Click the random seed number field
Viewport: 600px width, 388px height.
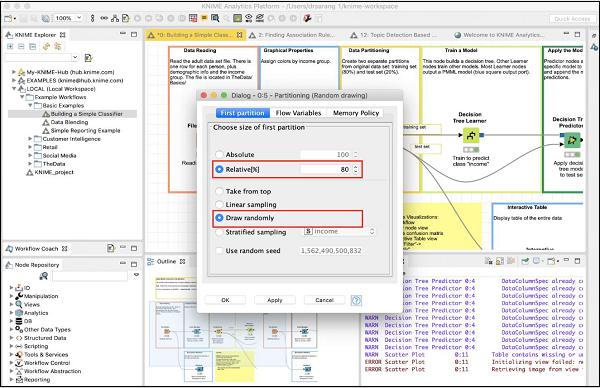click(331, 251)
